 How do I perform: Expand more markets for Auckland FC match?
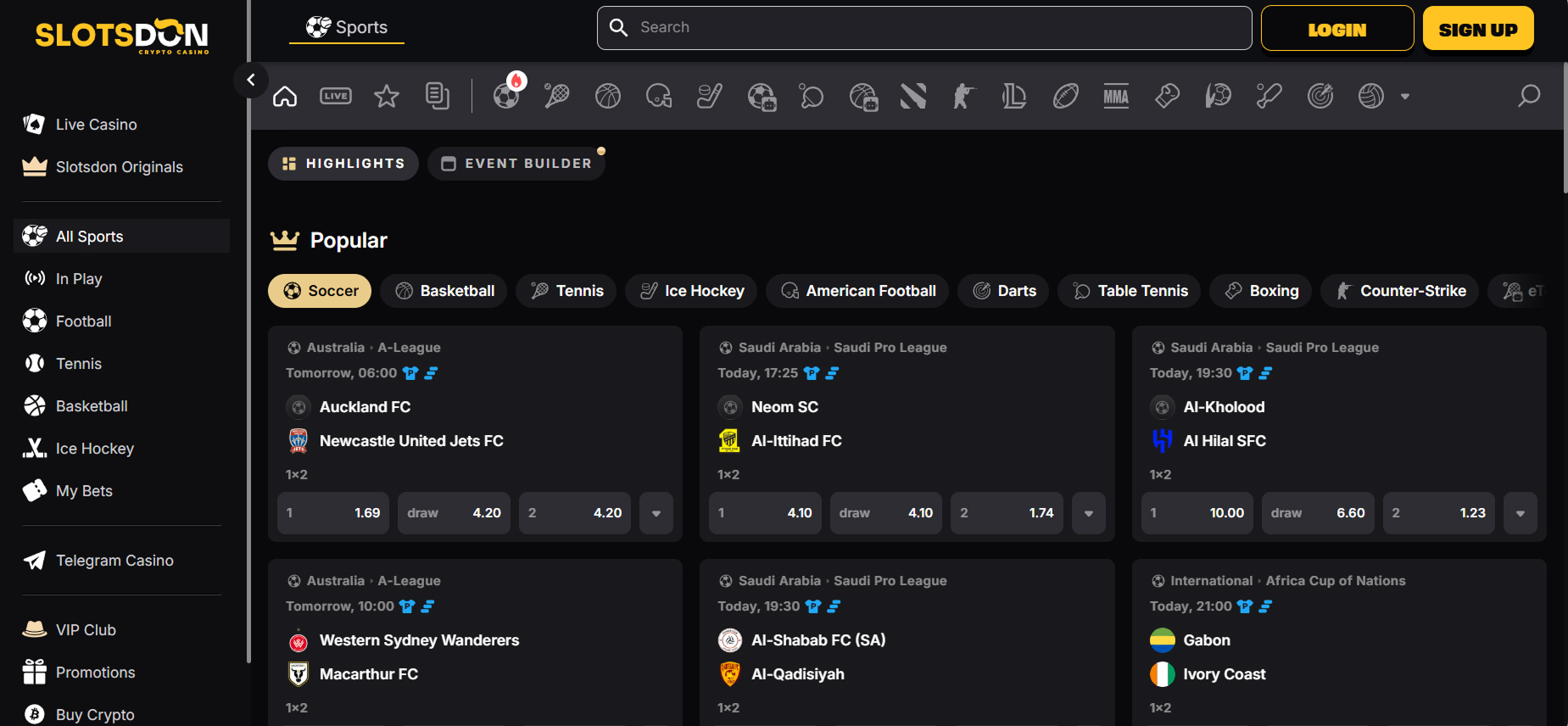pos(656,513)
